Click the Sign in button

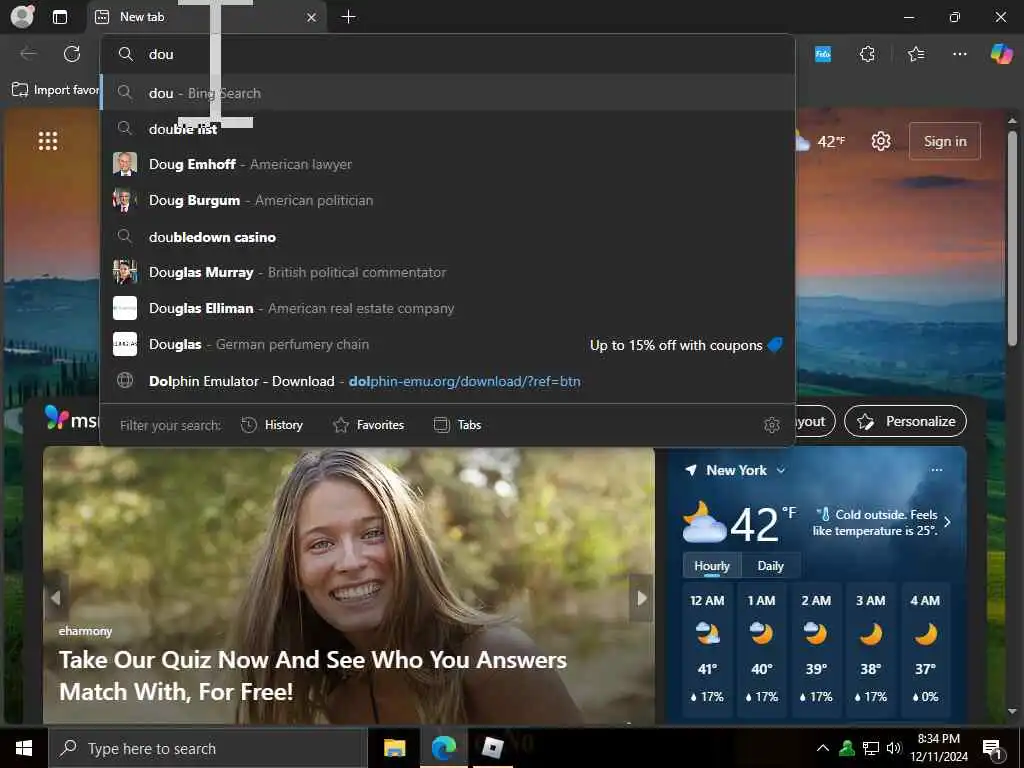pyautogui.click(x=944, y=141)
